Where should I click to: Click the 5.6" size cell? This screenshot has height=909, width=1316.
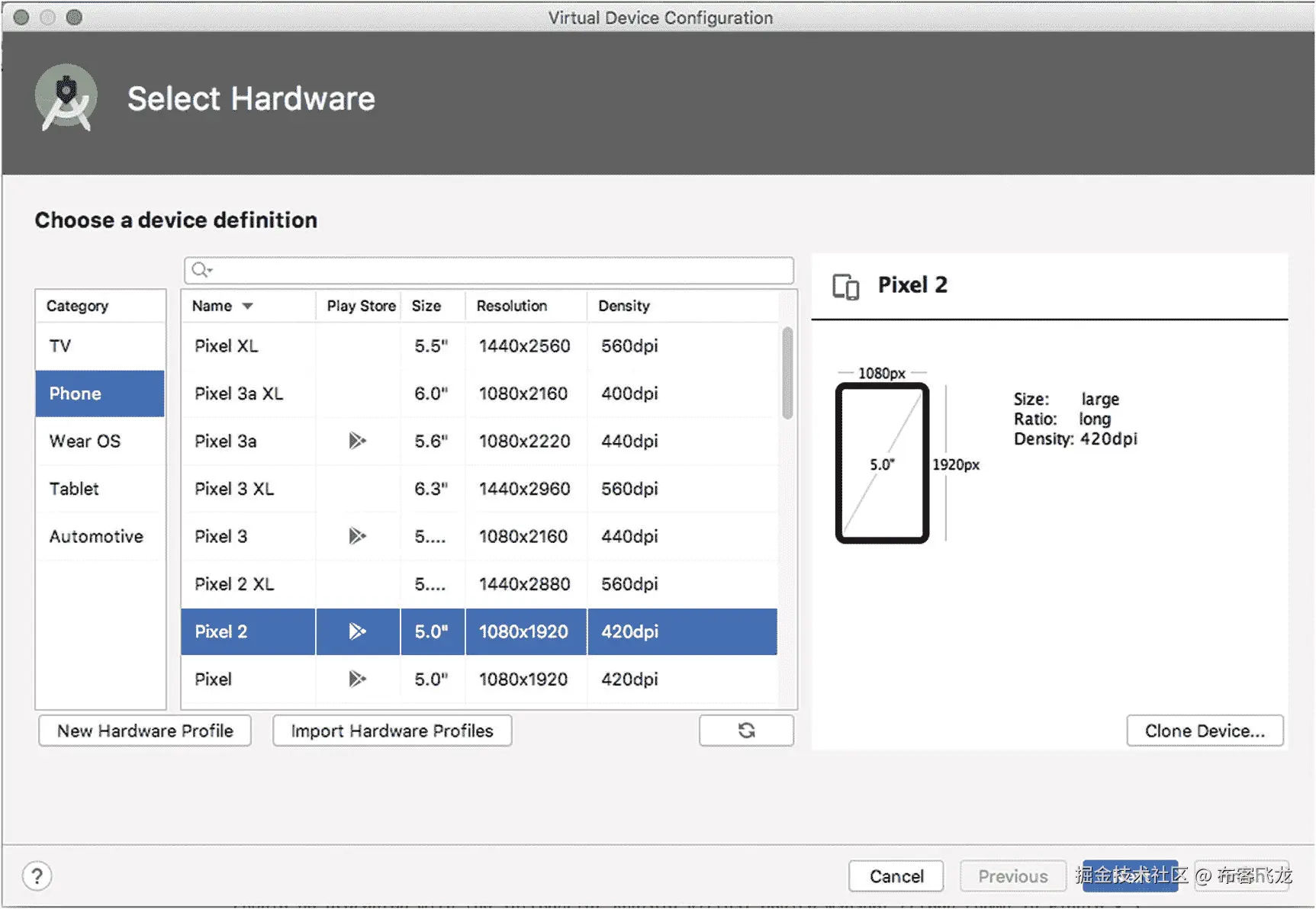[431, 441]
